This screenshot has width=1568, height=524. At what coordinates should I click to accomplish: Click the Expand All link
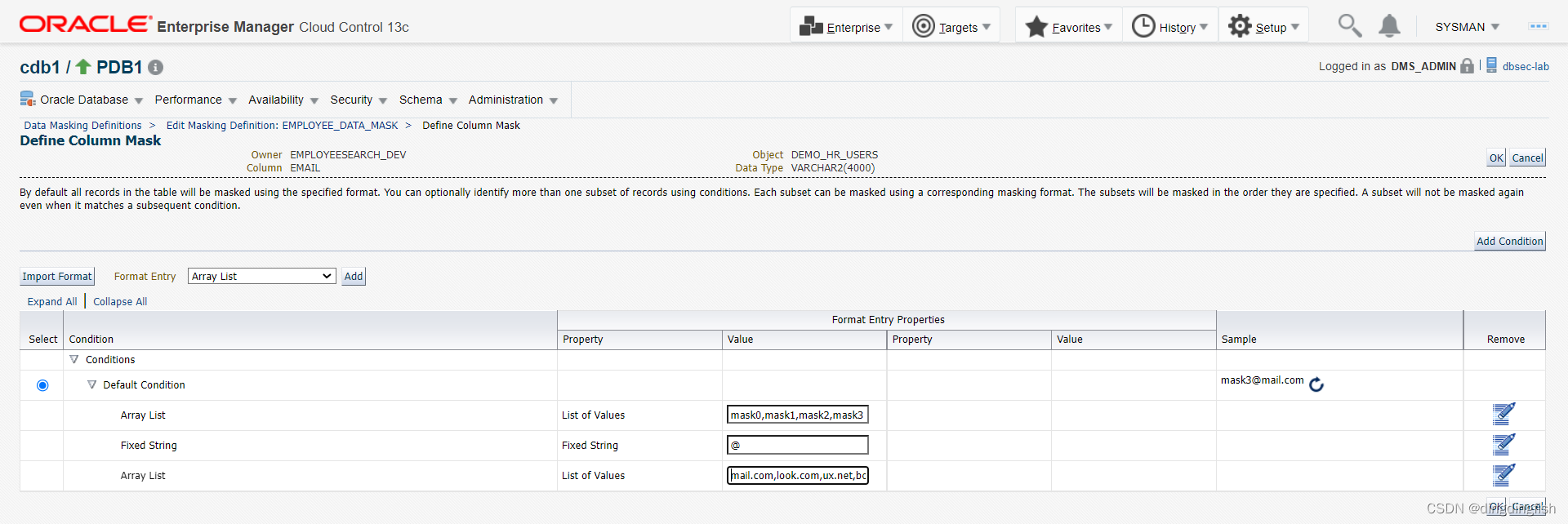52,302
